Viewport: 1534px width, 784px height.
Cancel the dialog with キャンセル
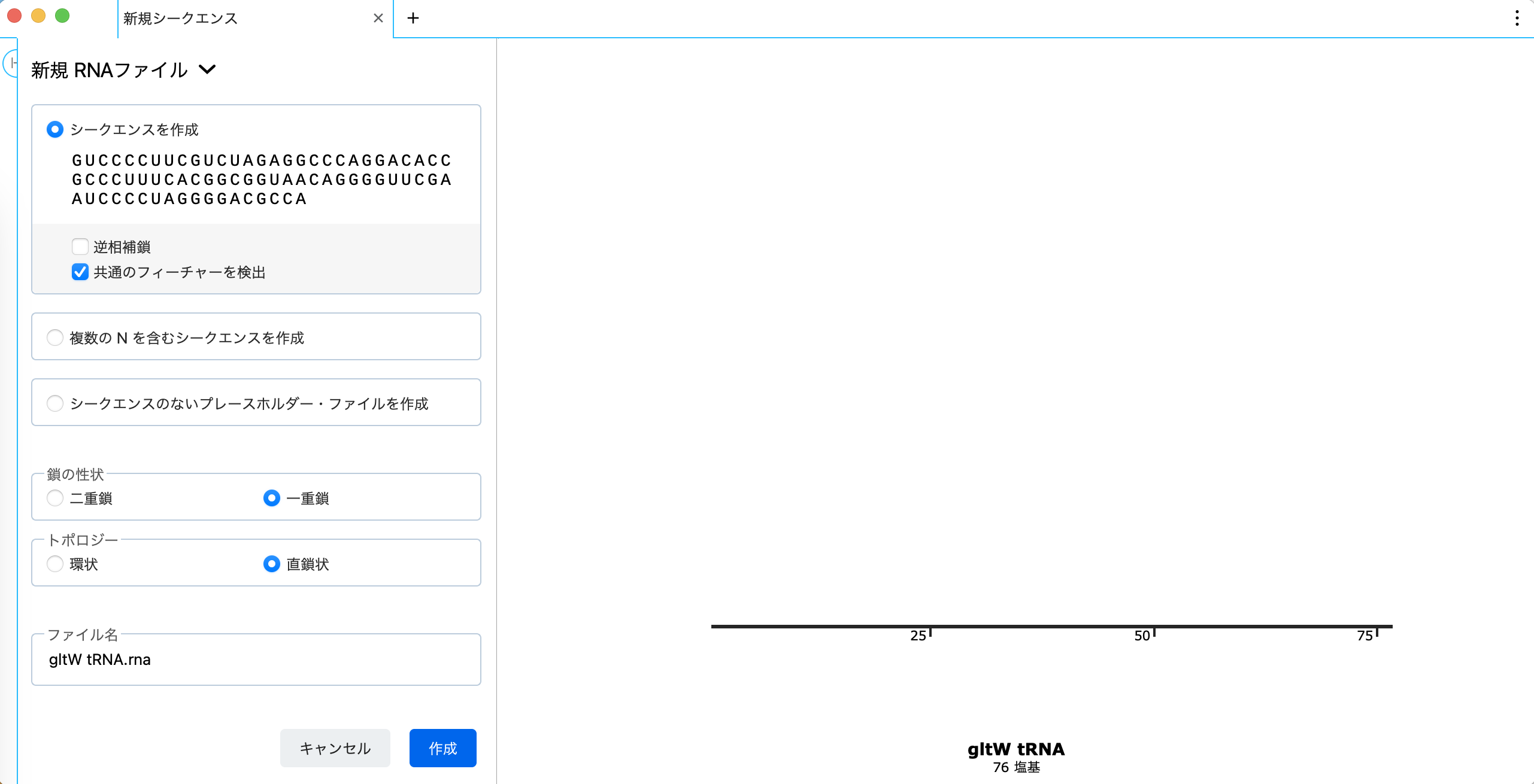click(x=335, y=747)
